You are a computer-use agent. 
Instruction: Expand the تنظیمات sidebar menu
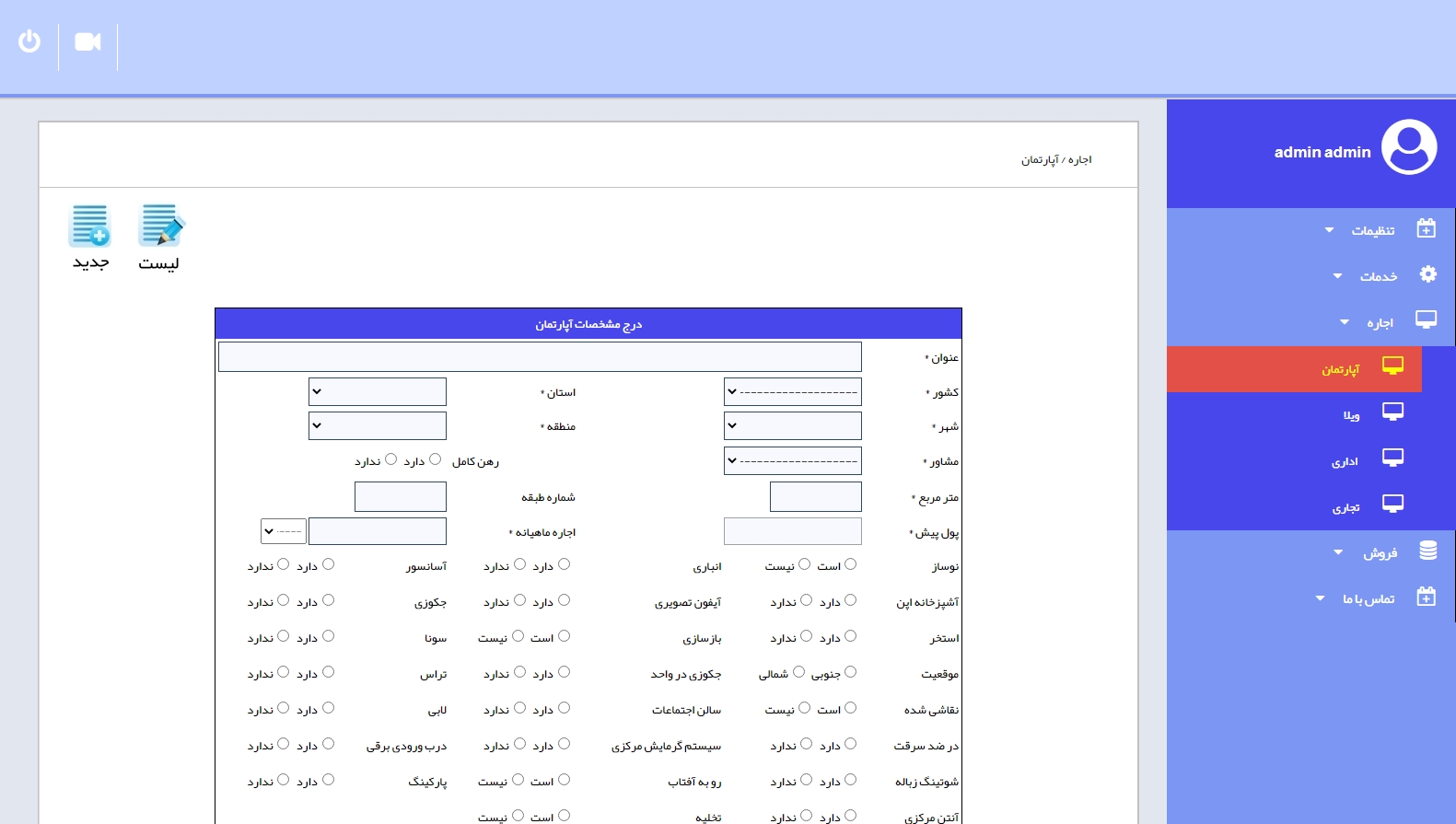1371,230
